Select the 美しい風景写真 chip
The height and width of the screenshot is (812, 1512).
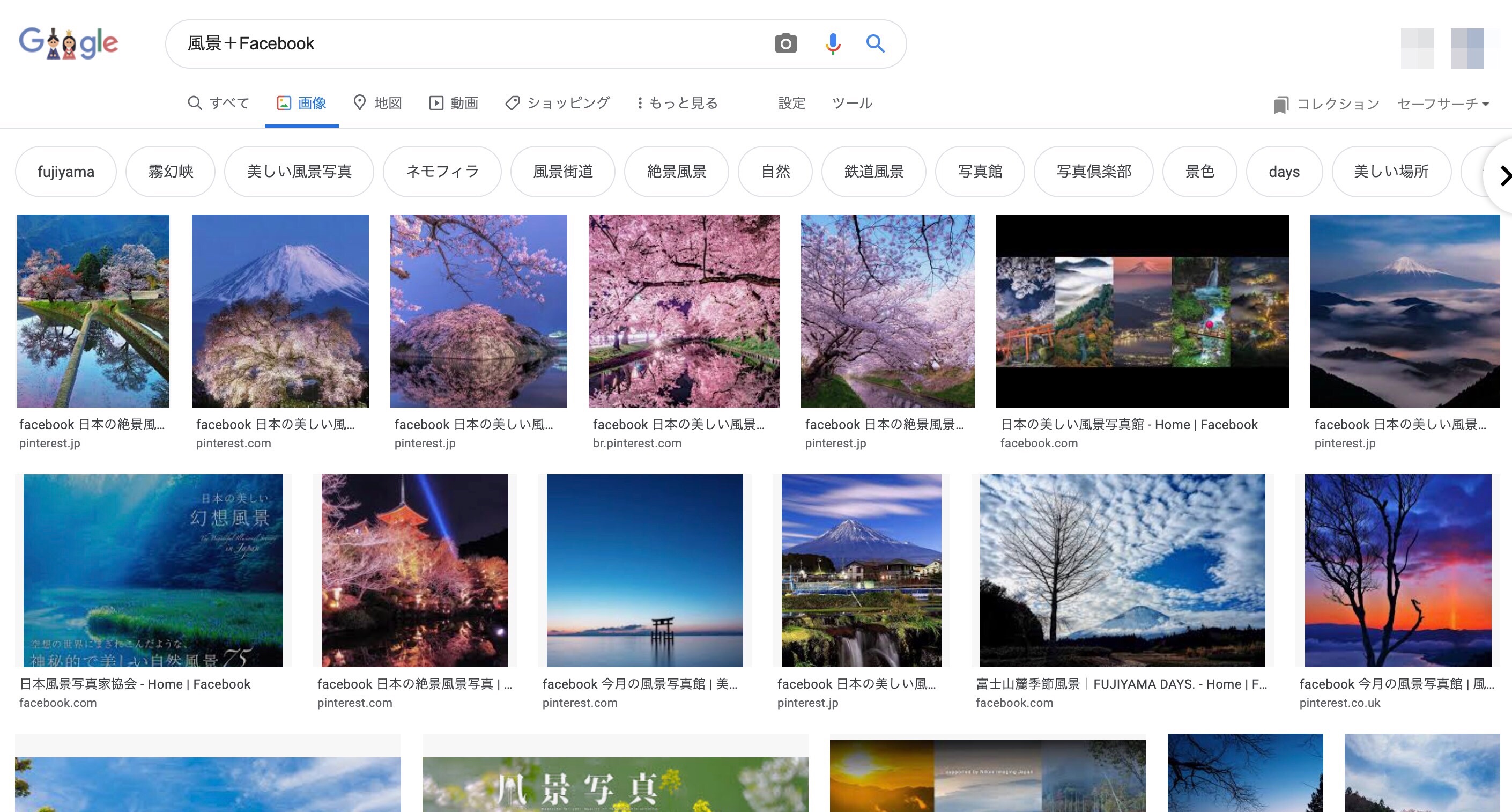coord(299,172)
